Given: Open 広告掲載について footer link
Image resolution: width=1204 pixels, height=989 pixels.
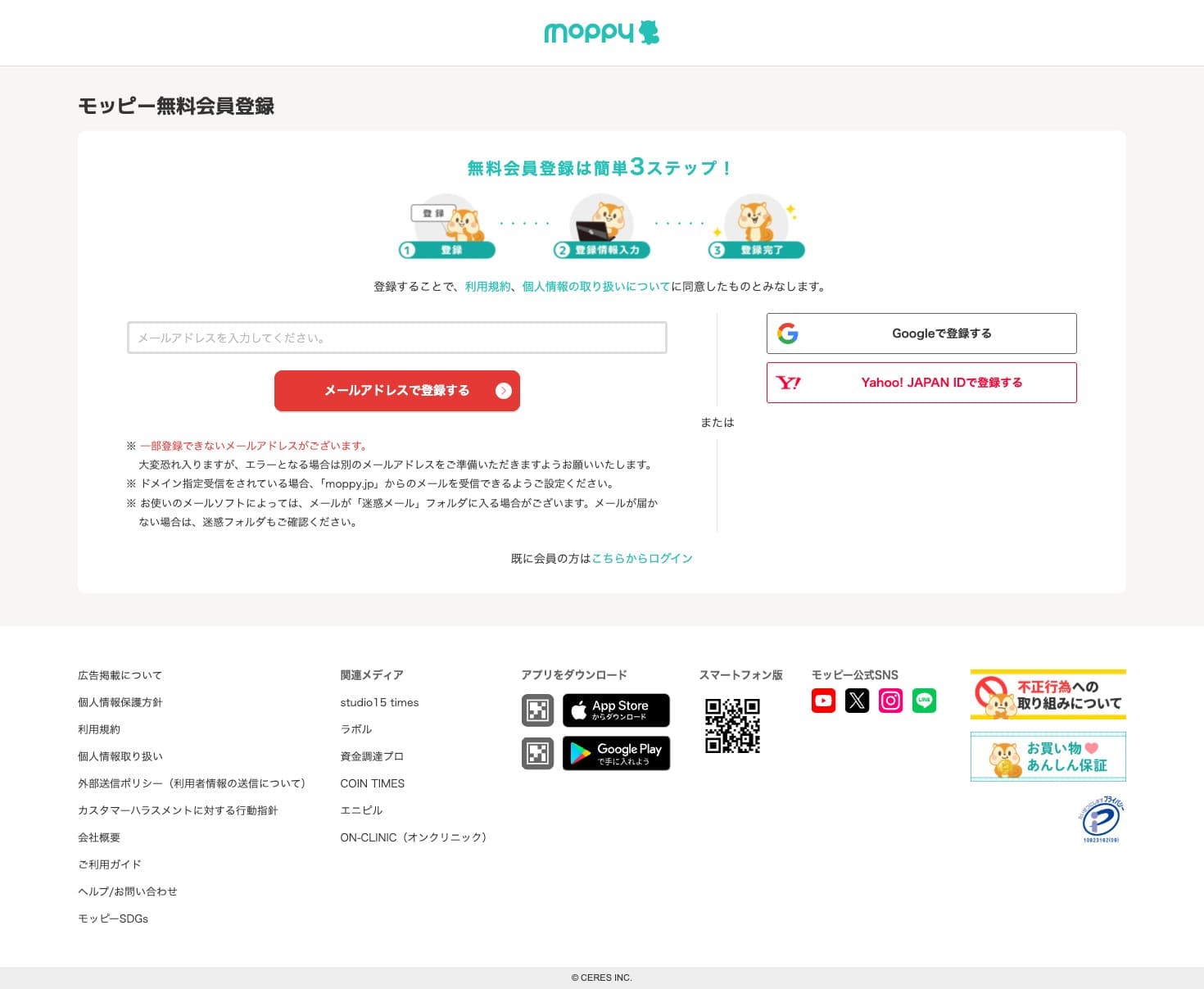Looking at the screenshot, I should (120, 675).
